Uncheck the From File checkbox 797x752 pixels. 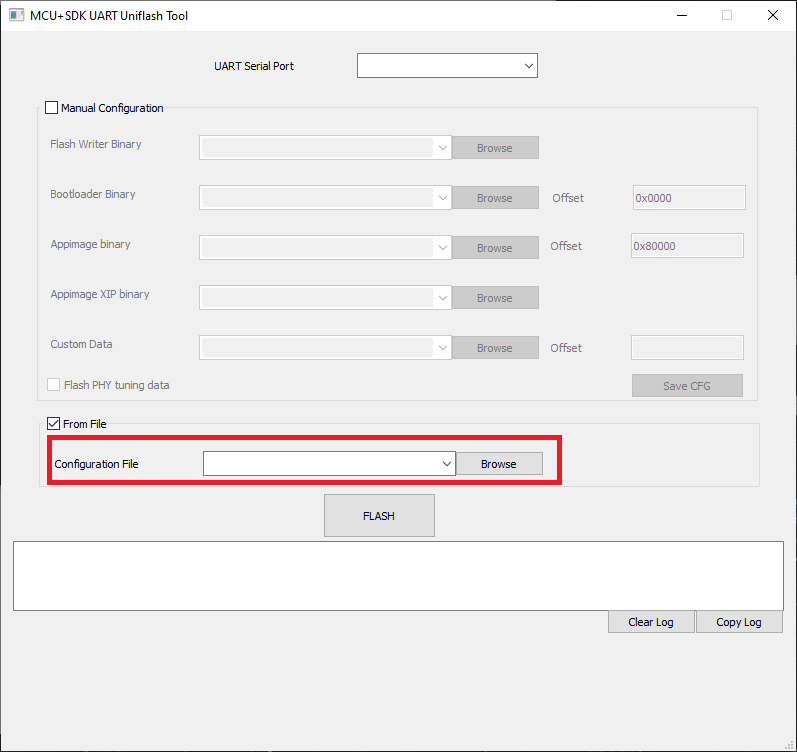54,424
